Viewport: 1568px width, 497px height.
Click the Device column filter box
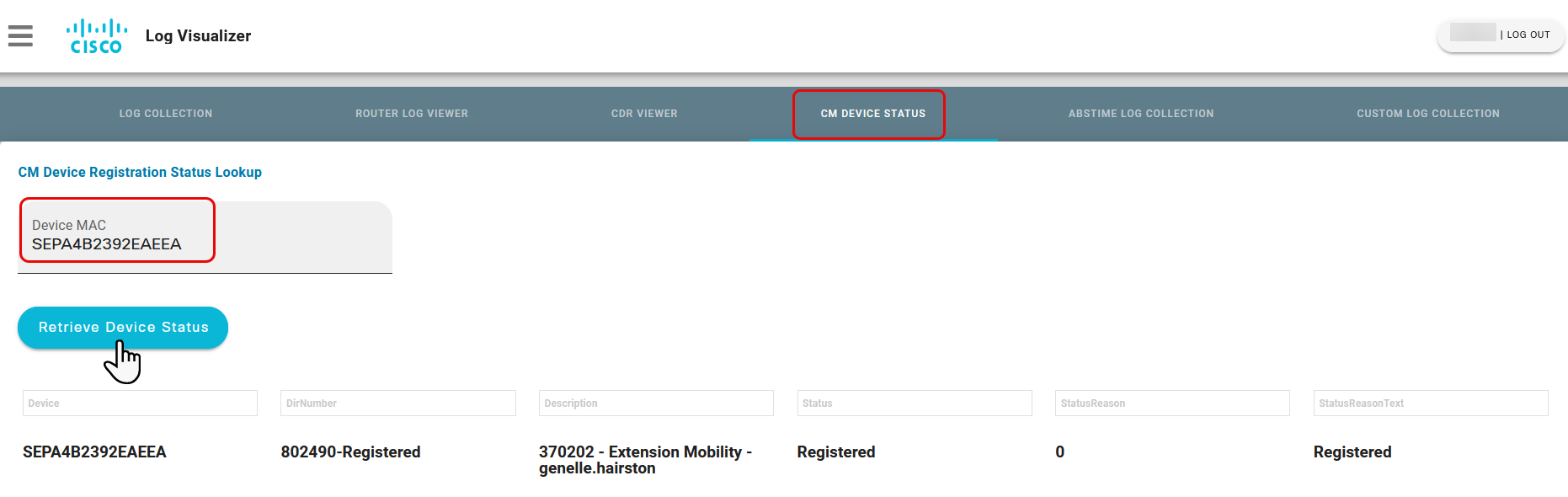pyautogui.click(x=140, y=403)
